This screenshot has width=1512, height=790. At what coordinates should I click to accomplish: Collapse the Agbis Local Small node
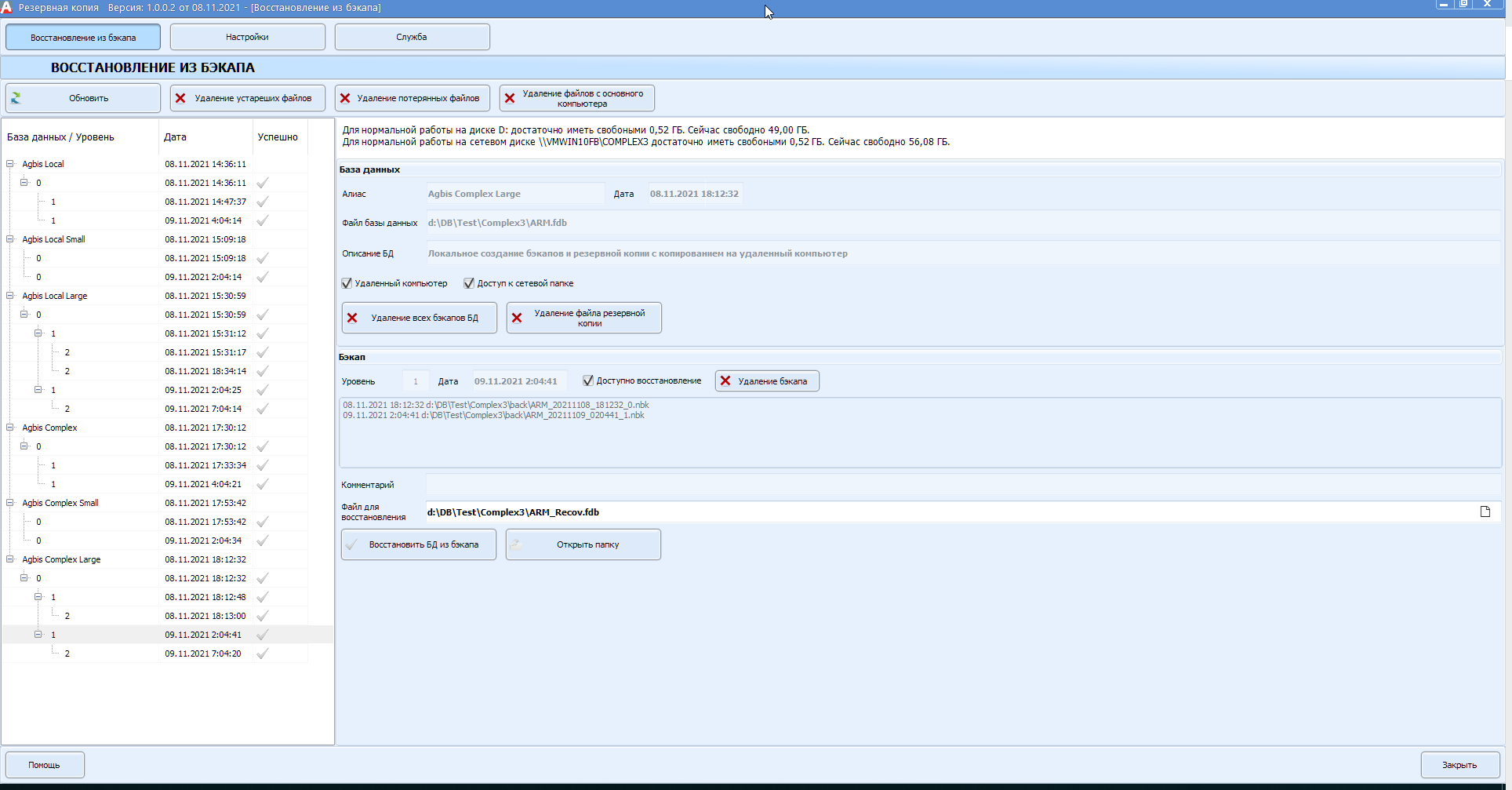10,239
